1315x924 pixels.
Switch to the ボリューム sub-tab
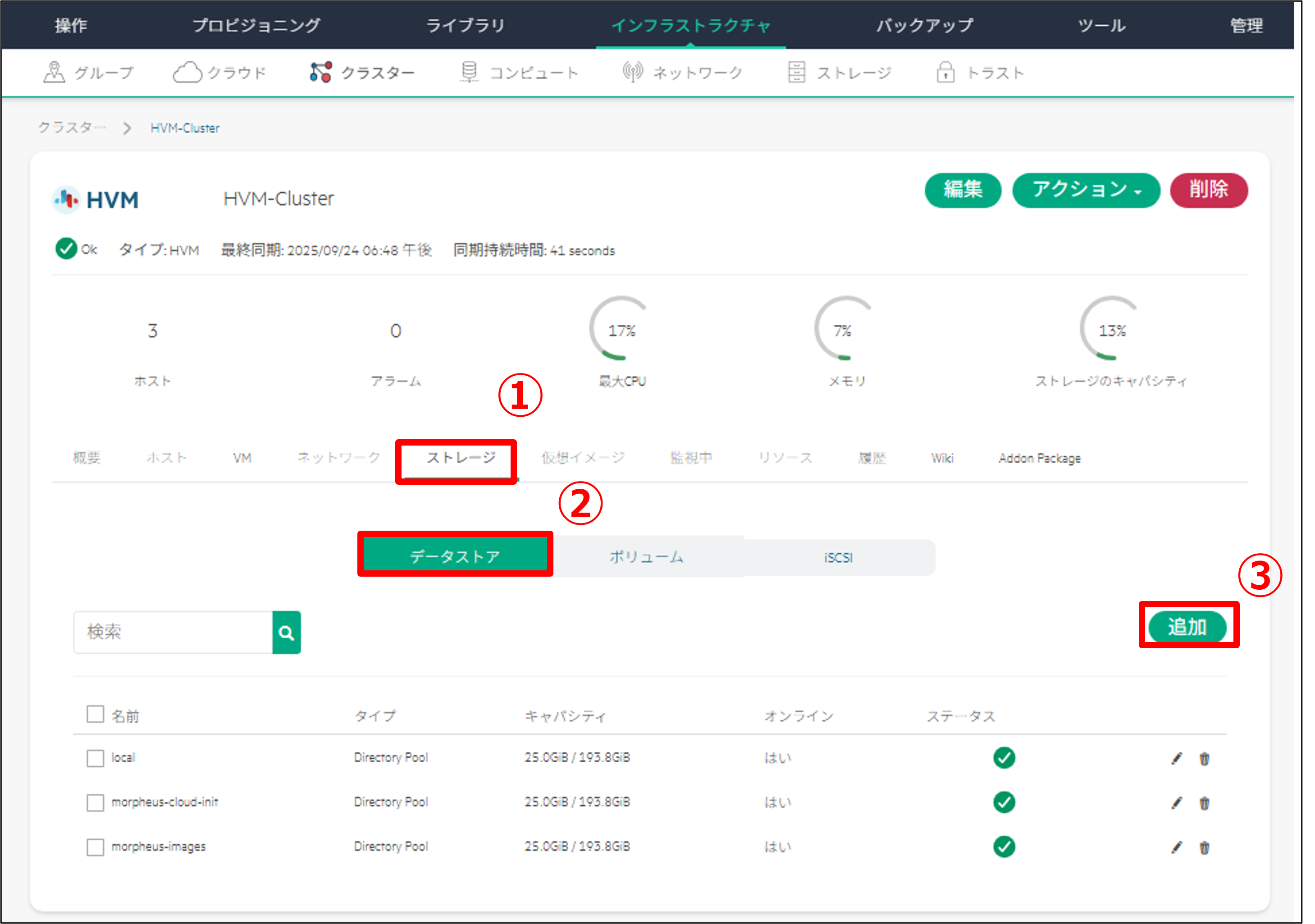point(646,556)
